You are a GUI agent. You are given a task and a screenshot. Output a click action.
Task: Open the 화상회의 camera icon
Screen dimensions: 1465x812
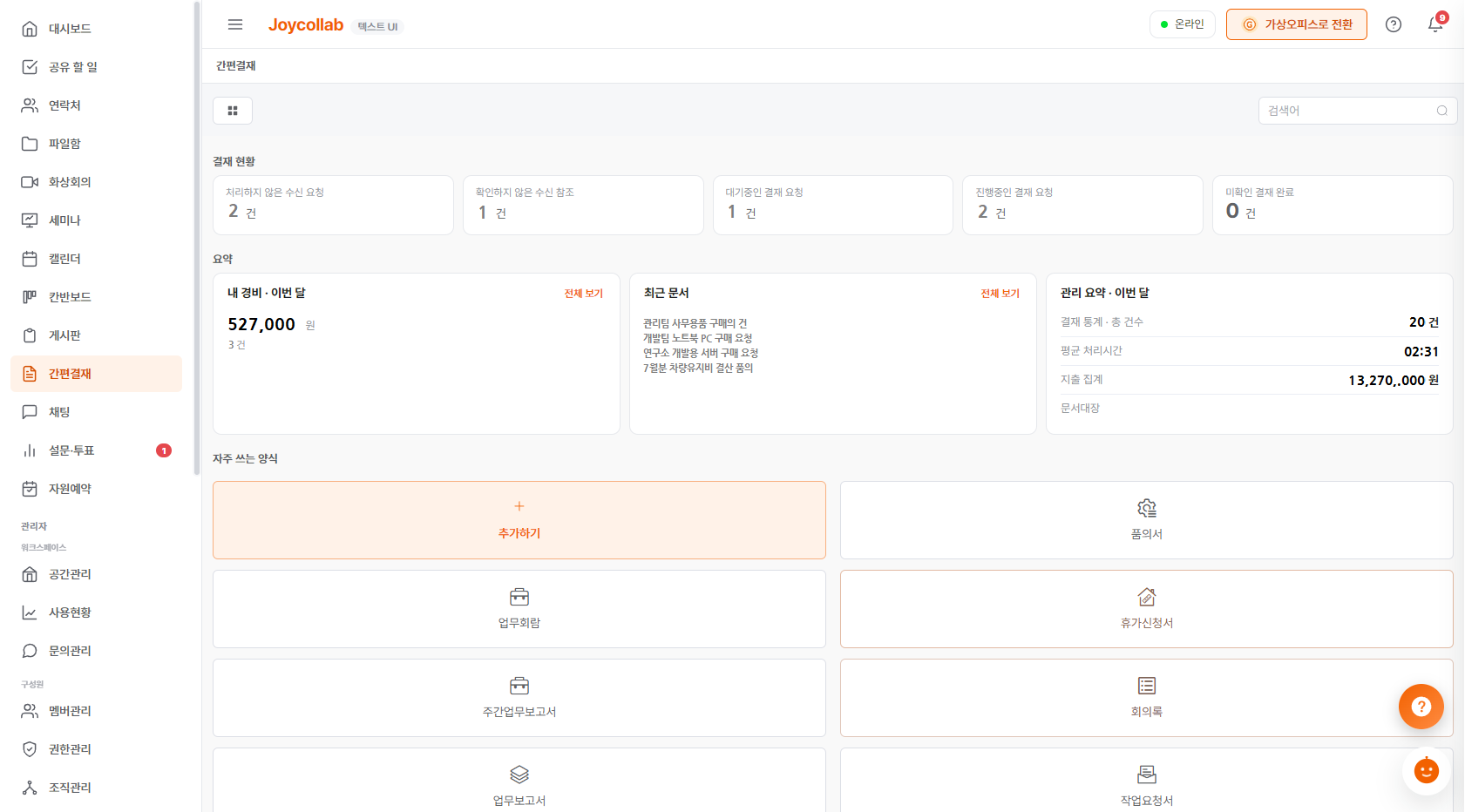click(30, 182)
